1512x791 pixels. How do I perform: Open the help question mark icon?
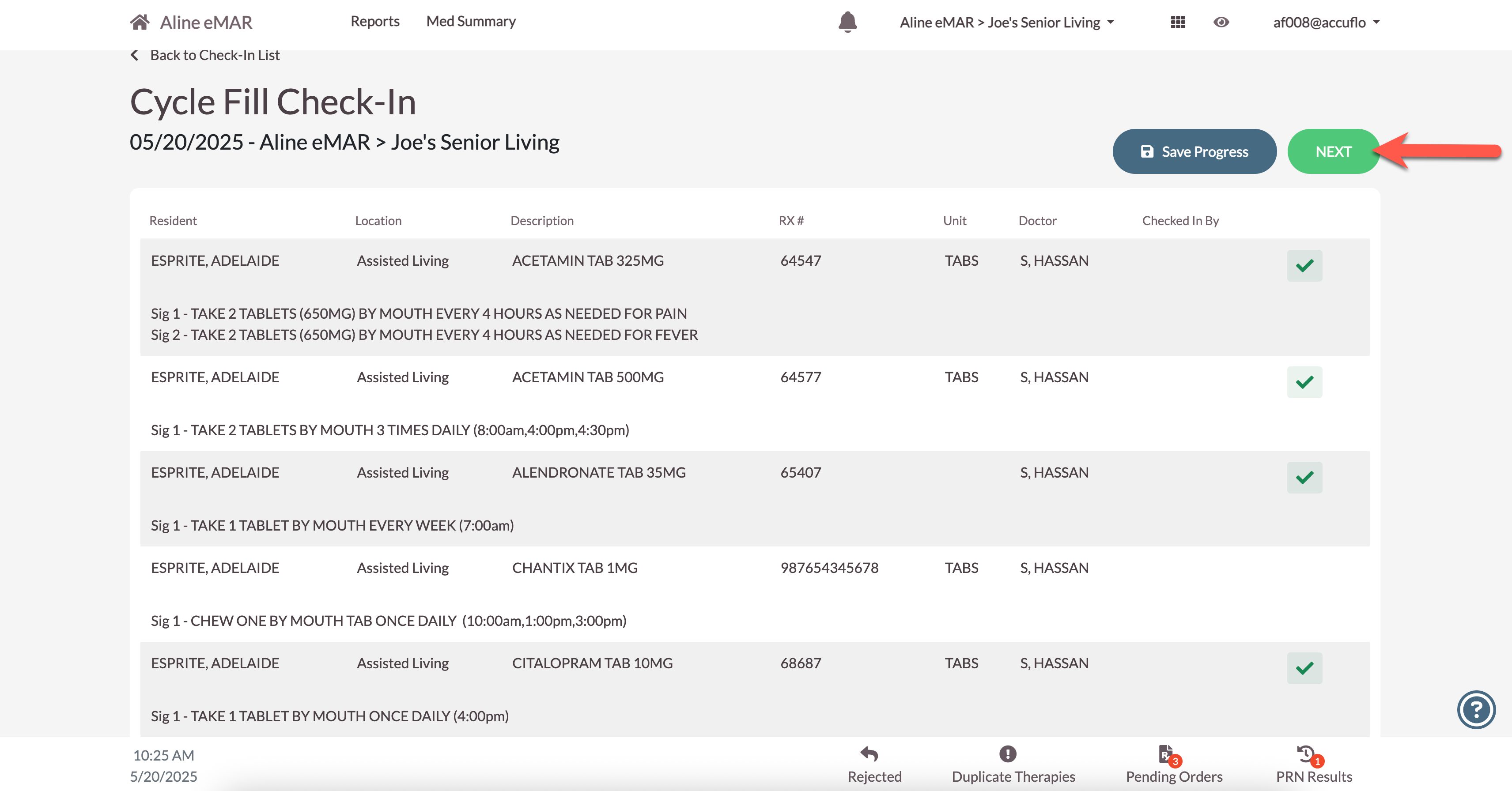pyautogui.click(x=1476, y=709)
